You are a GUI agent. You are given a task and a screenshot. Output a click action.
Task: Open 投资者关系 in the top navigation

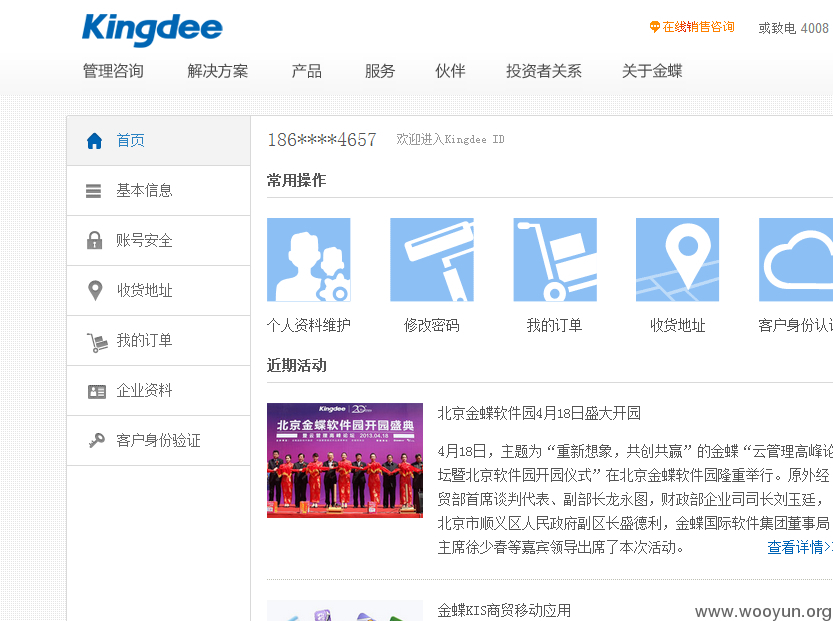pyautogui.click(x=543, y=71)
